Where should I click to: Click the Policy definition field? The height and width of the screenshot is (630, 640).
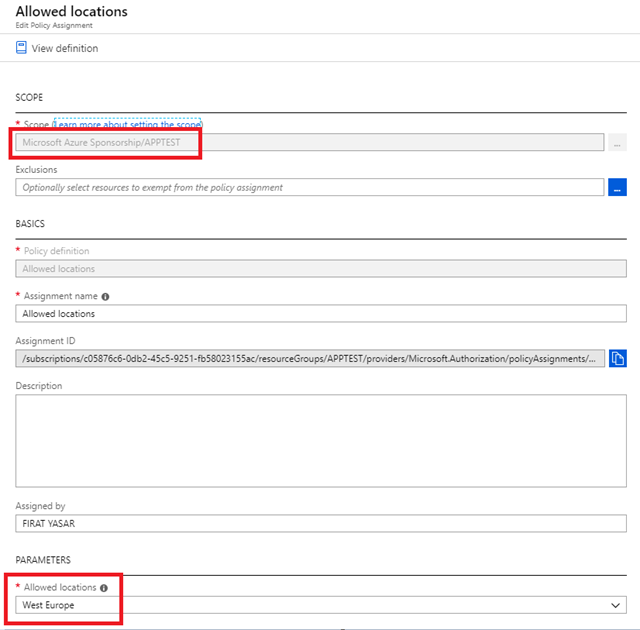point(320,269)
